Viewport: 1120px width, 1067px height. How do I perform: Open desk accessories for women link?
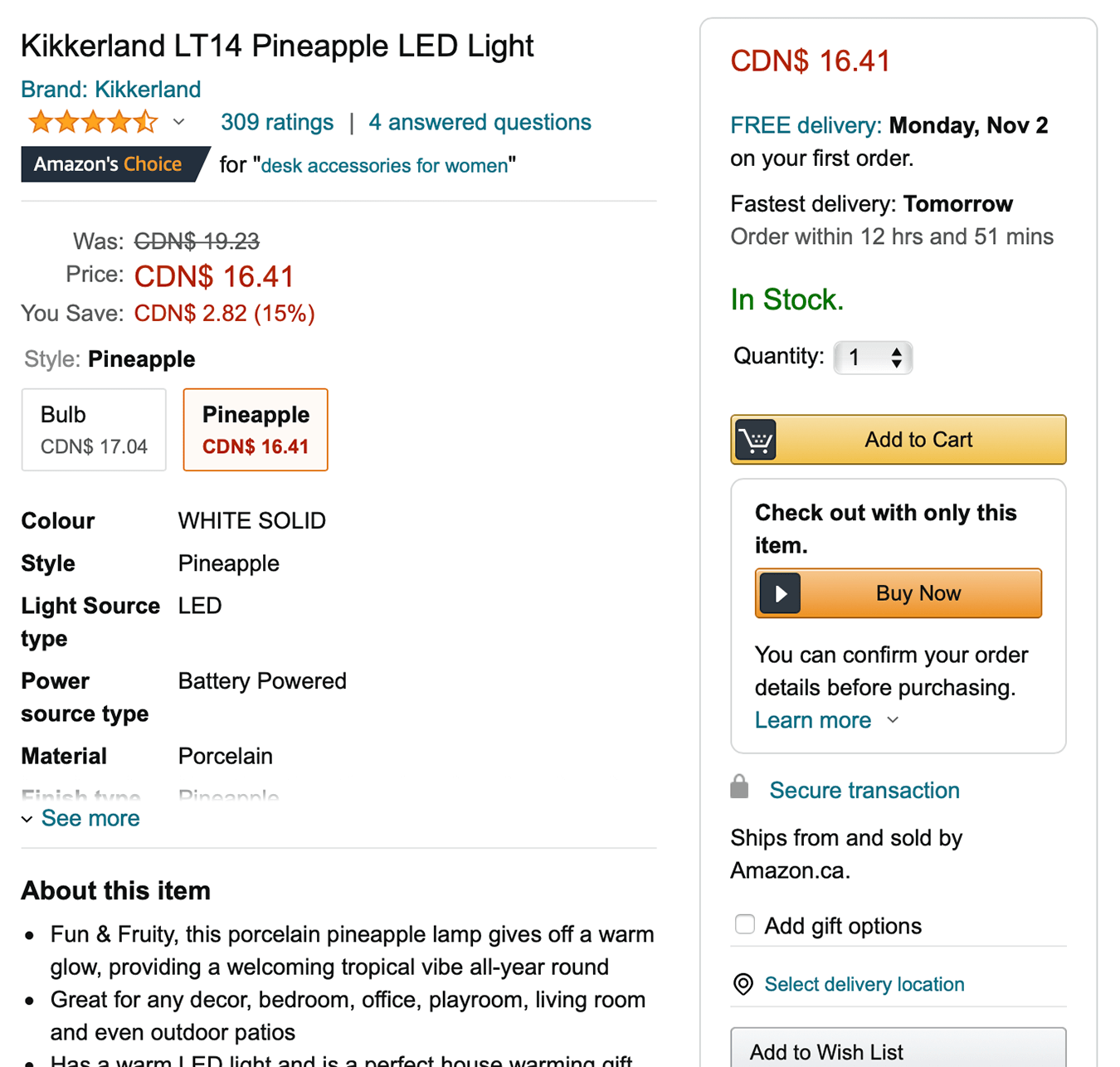tap(384, 165)
